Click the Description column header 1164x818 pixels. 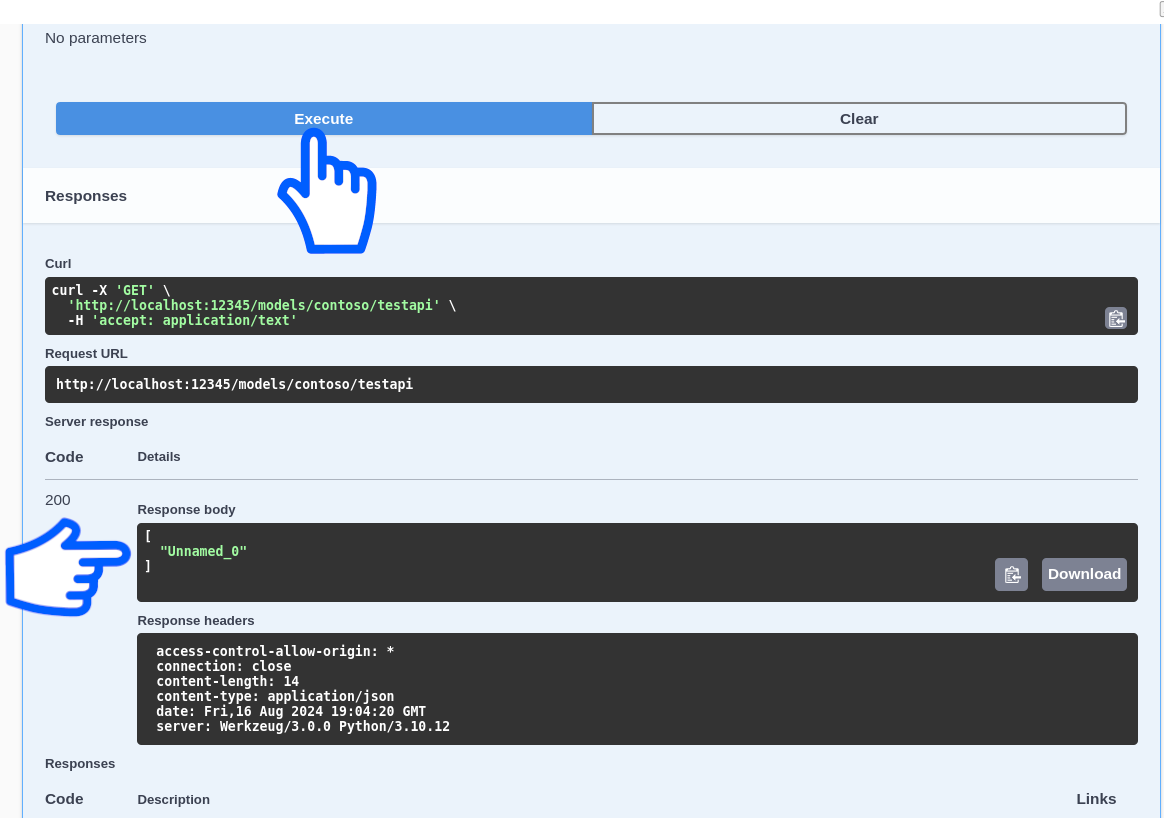click(x=173, y=799)
